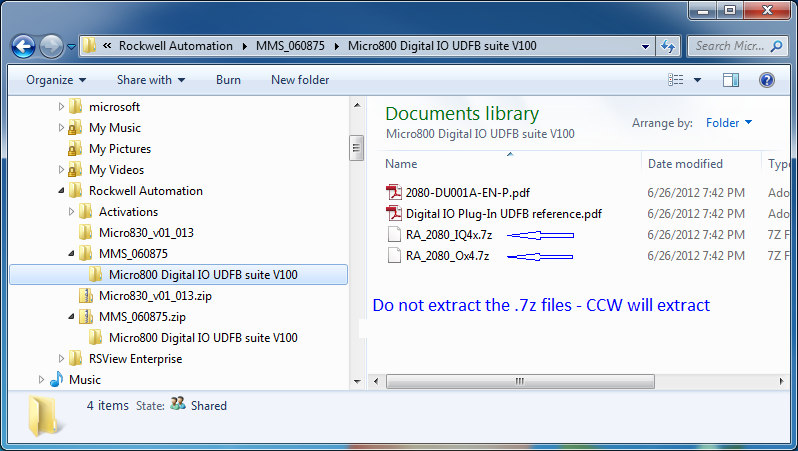The width and height of the screenshot is (798, 451).
Task: Click the Burn button
Action: [x=228, y=80]
